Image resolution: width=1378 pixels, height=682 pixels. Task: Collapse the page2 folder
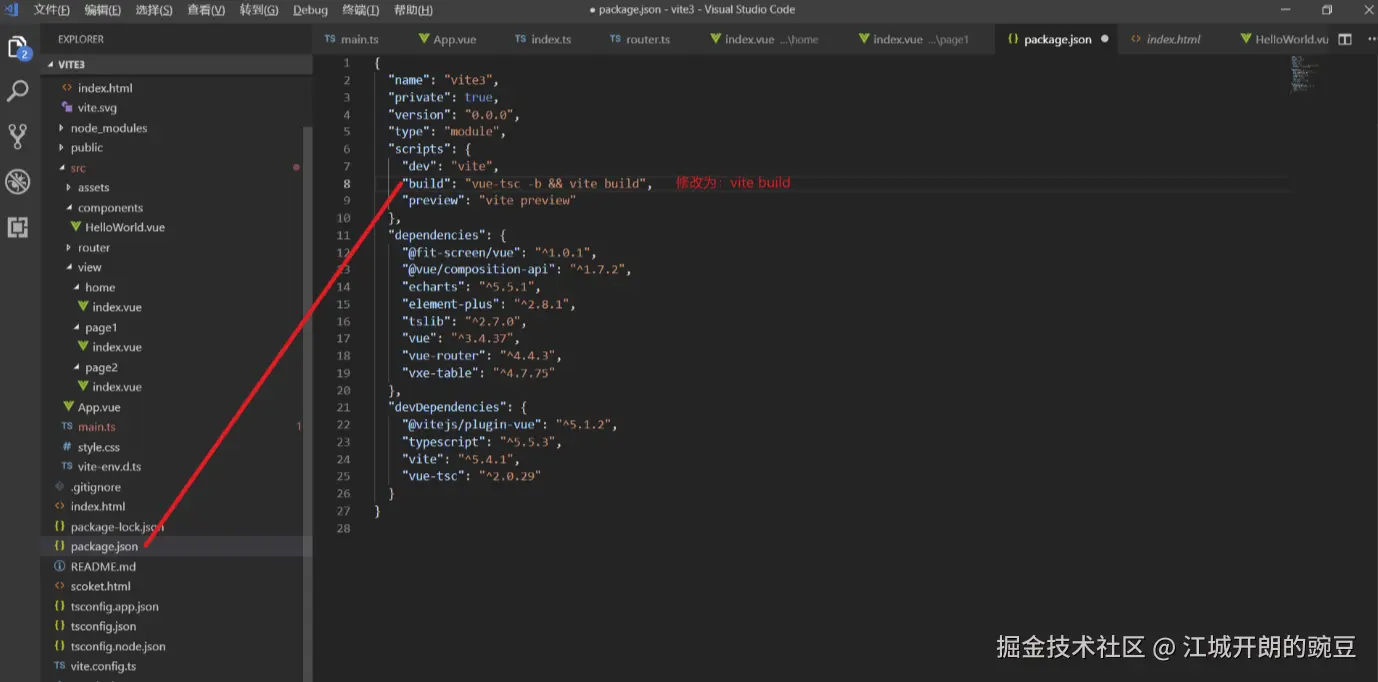pos(101,367)
